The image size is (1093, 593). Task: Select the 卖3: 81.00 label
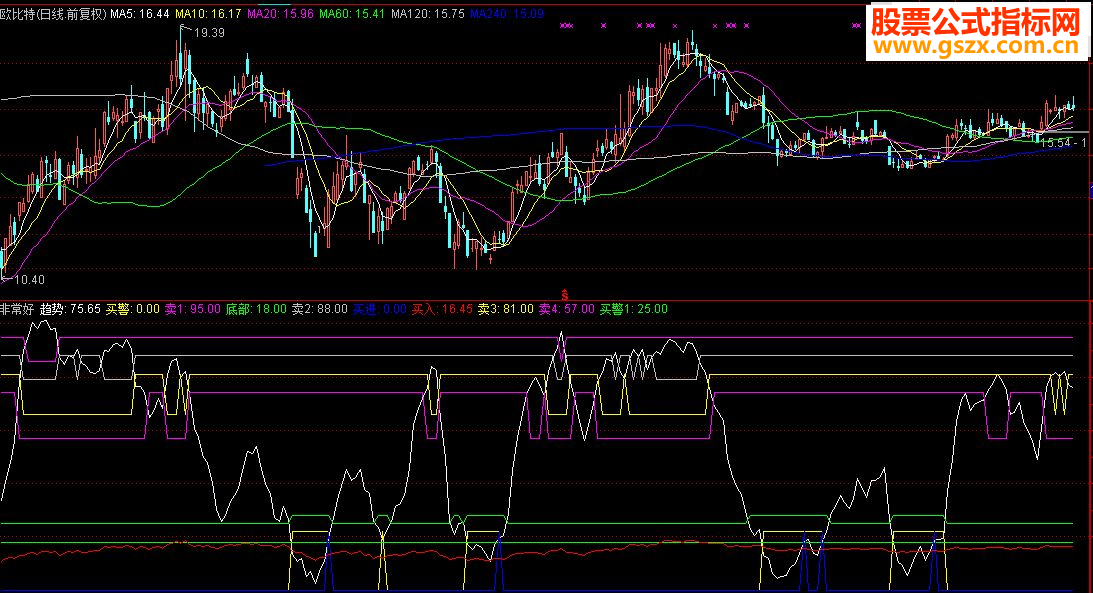tap(505, 309)
